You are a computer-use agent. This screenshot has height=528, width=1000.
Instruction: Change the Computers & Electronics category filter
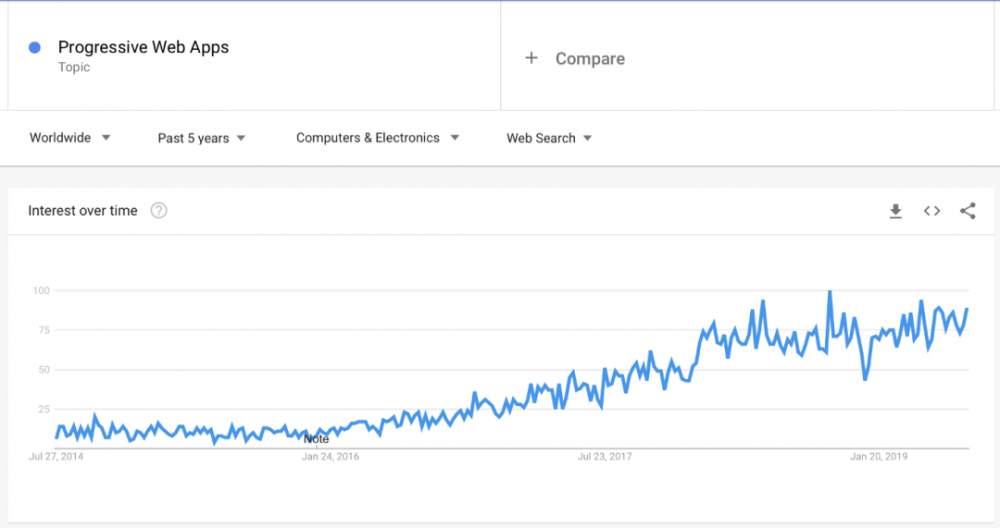point(377,138)
